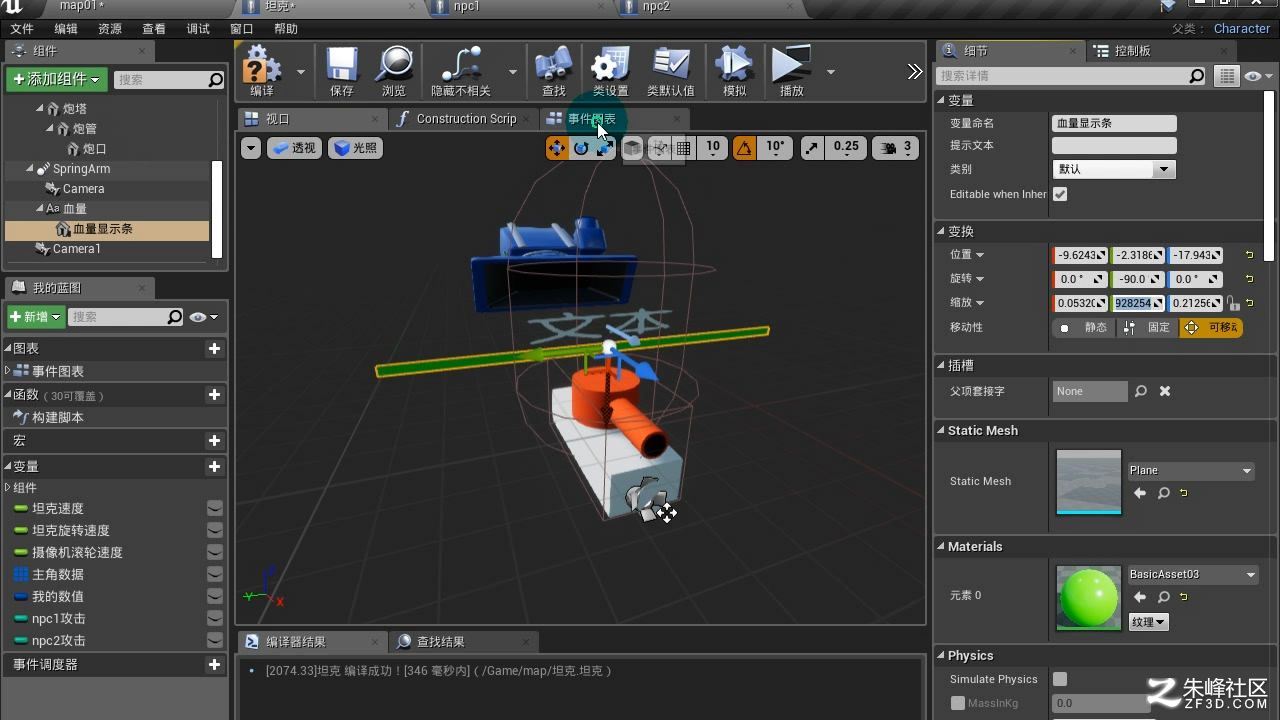The height and width of the screenshot is (720, 1280).
Task: Save the blueprint using 保存 icon
Action: click(342, 71)
